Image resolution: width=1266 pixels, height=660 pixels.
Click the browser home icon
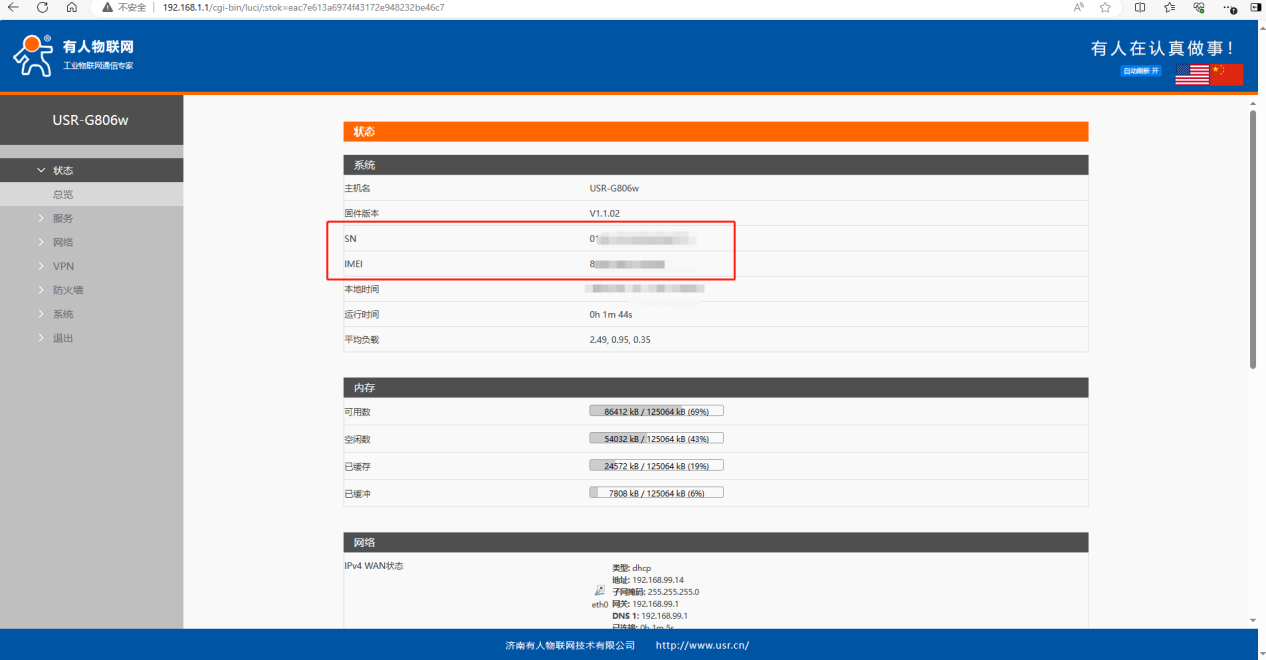click(x=72, y=7)
